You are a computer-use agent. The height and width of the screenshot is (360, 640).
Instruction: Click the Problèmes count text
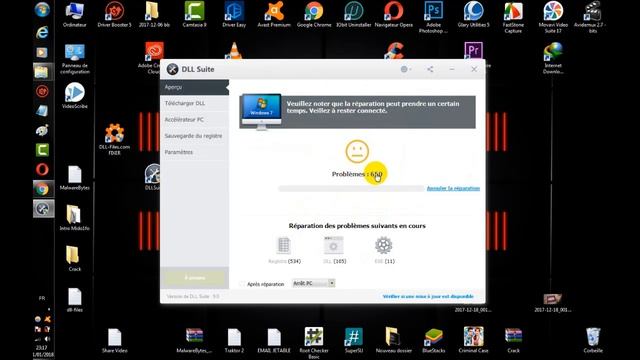(357, 174)
